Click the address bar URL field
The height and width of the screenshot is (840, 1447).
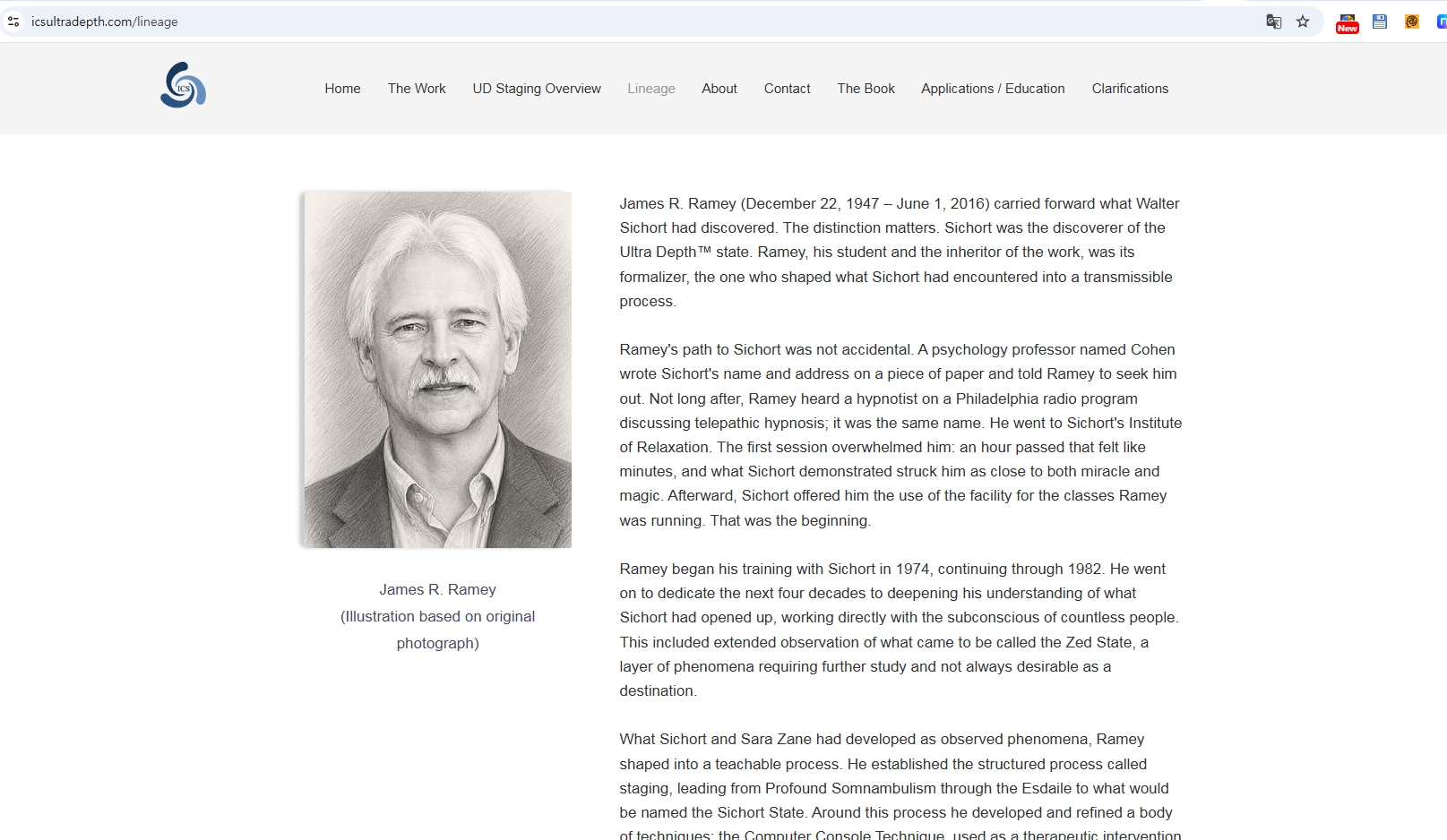627,21
